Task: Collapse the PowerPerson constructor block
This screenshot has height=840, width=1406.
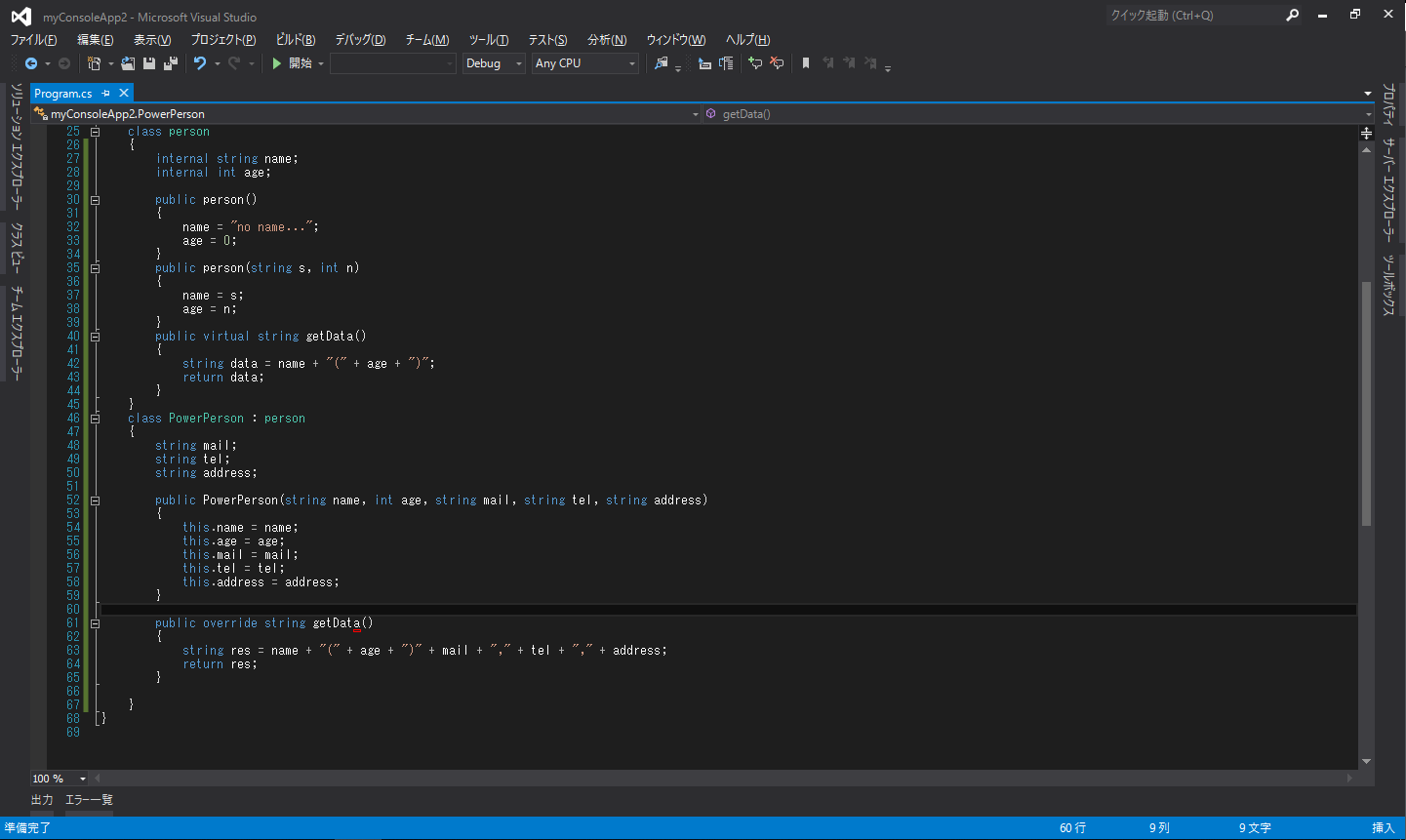Action: (95, 500)
